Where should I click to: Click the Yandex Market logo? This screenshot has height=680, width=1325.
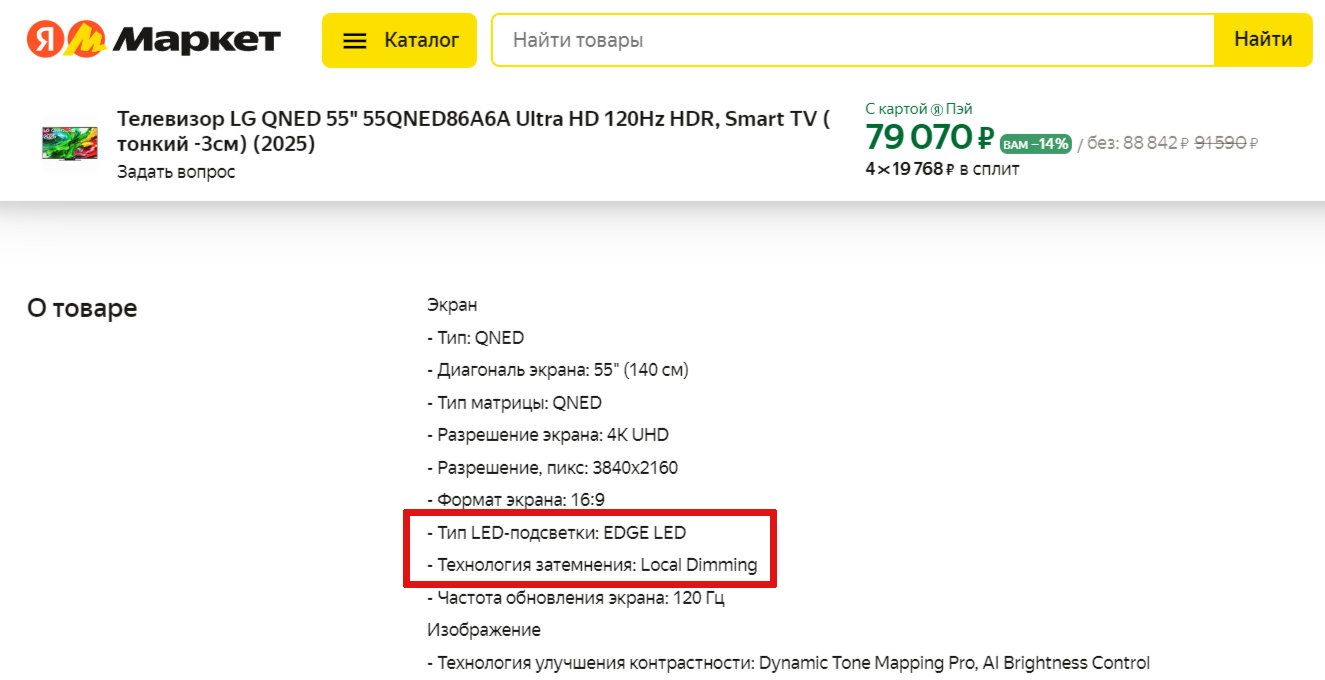coord(154,40)
